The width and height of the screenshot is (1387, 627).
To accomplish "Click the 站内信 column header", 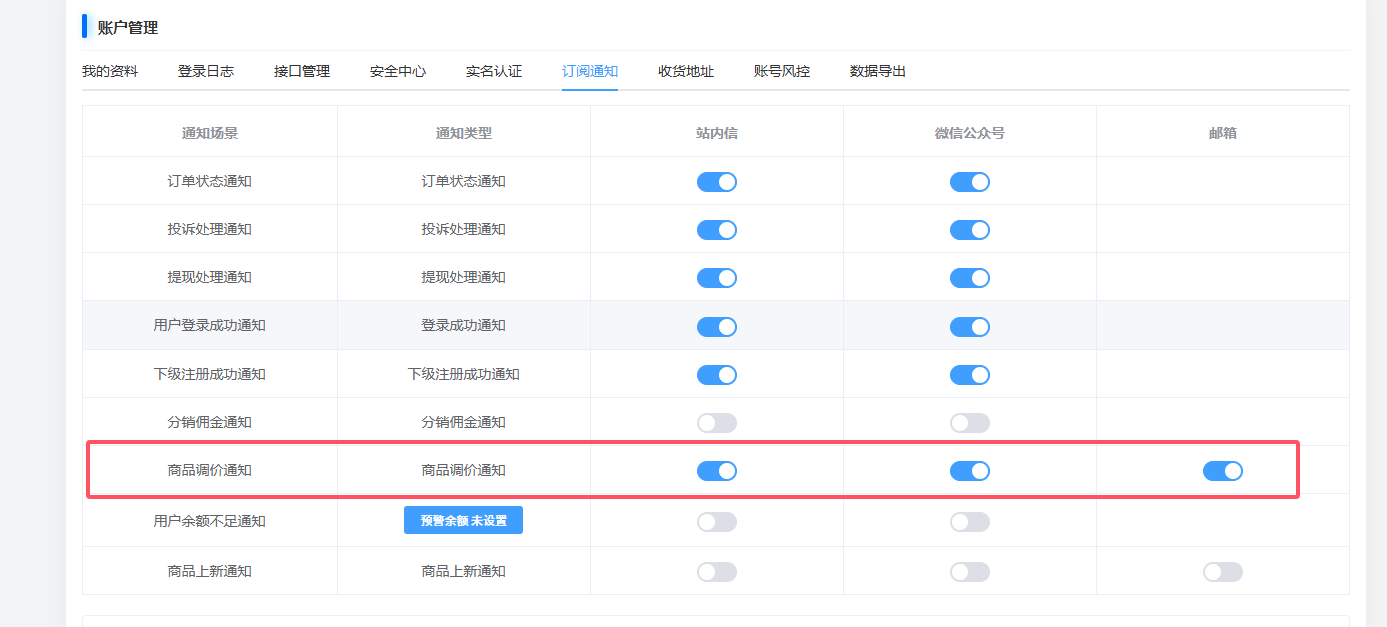I will pos(717,132).
